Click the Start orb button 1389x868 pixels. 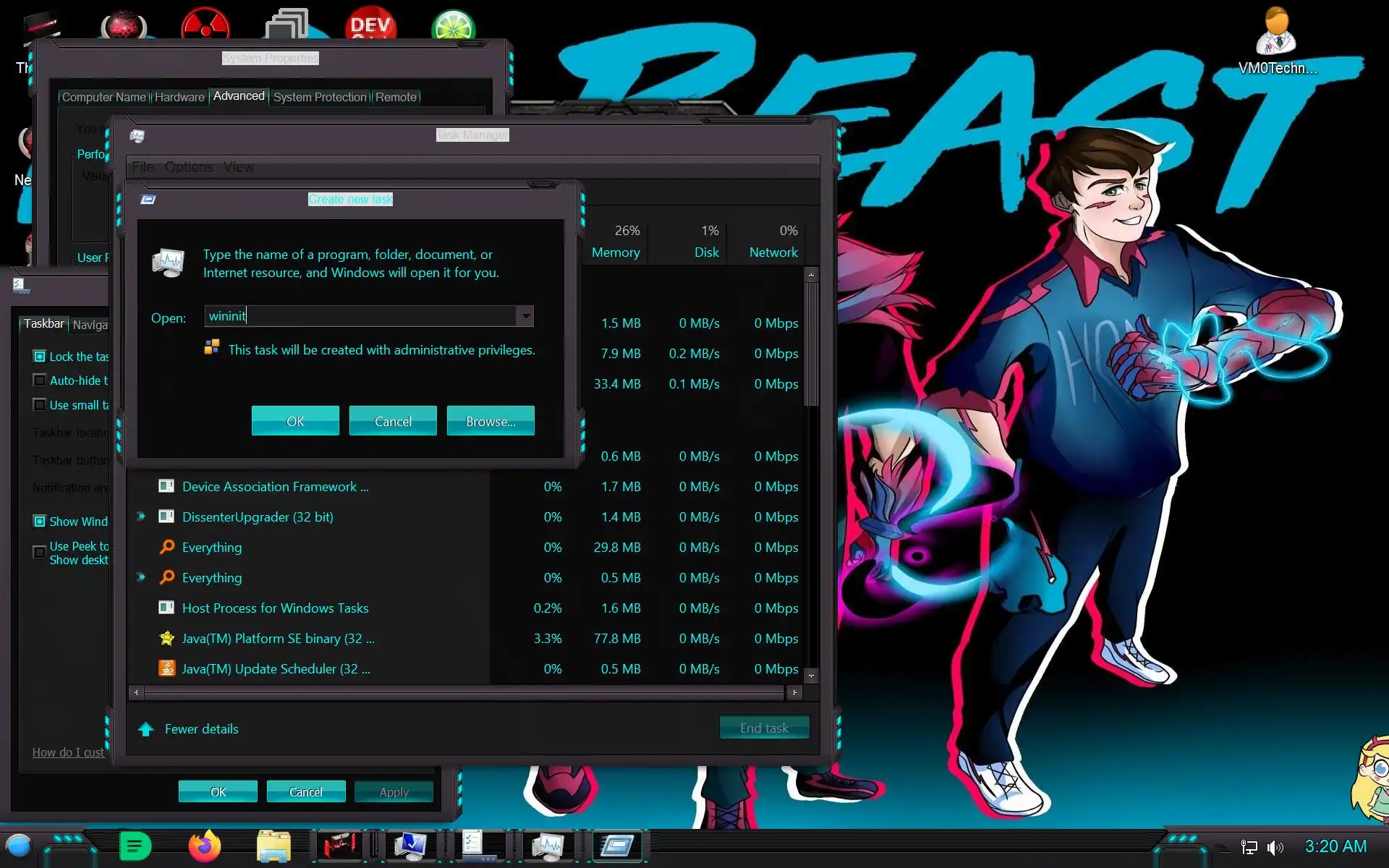point(19,846)
